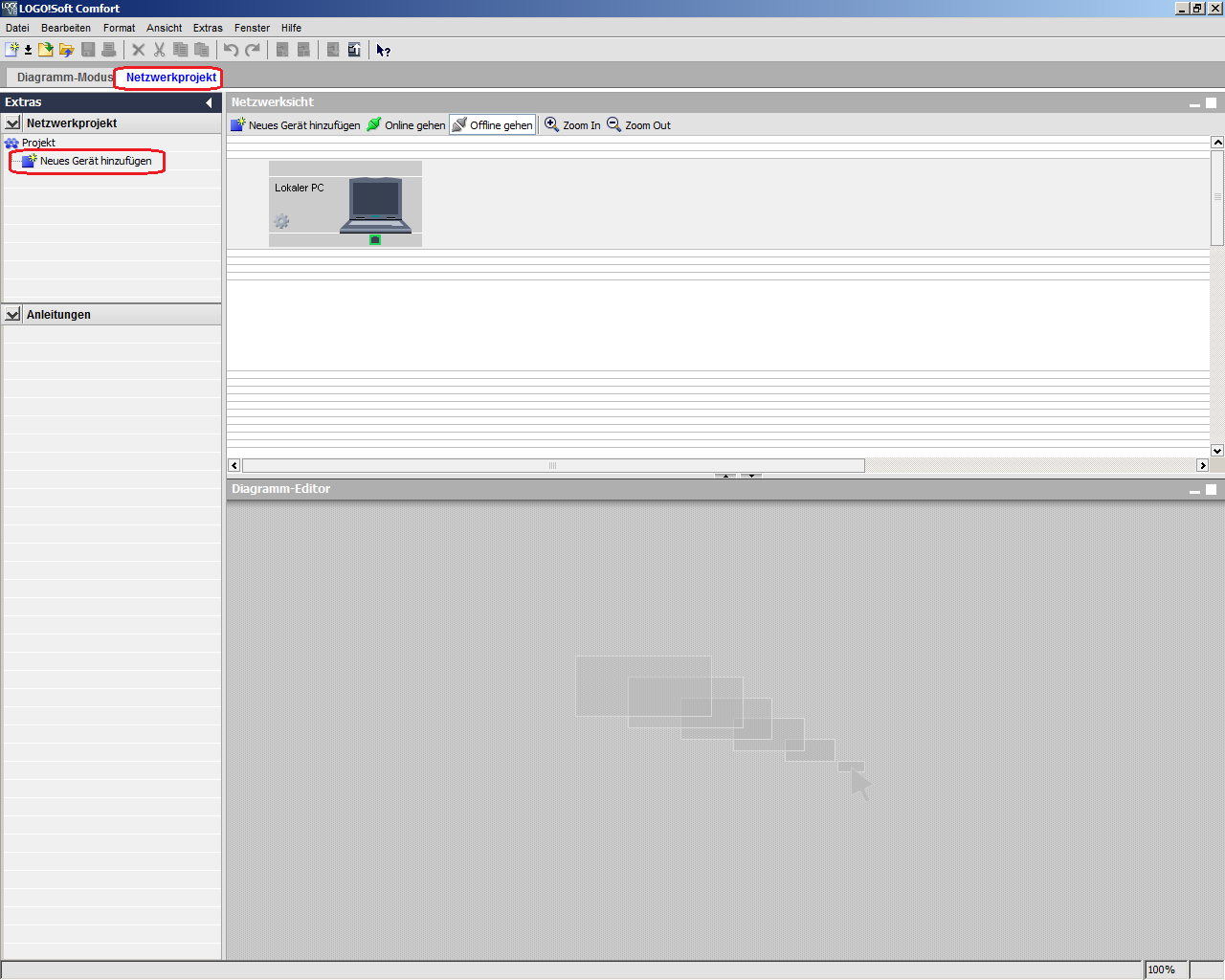This screenshot has height=980, width=1225.
Task: Open the Format menu
Action: pyautogui.click(x=120, y=28)
